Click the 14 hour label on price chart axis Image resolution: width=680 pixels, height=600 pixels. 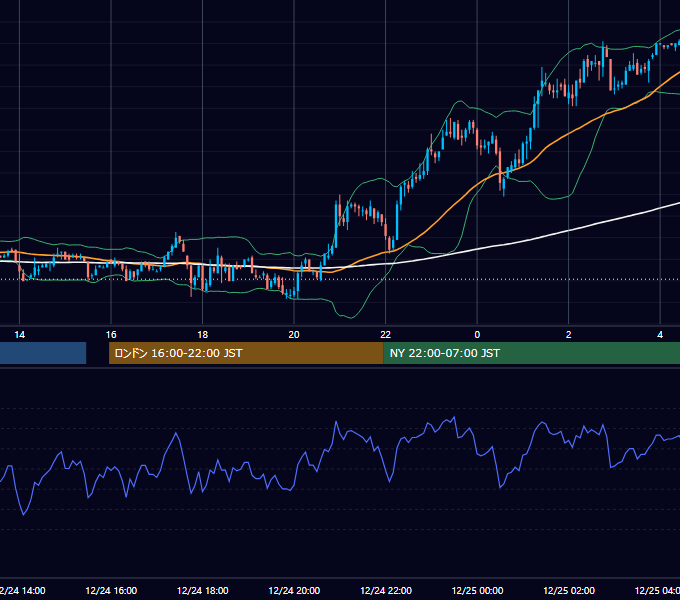pos(20,335)
